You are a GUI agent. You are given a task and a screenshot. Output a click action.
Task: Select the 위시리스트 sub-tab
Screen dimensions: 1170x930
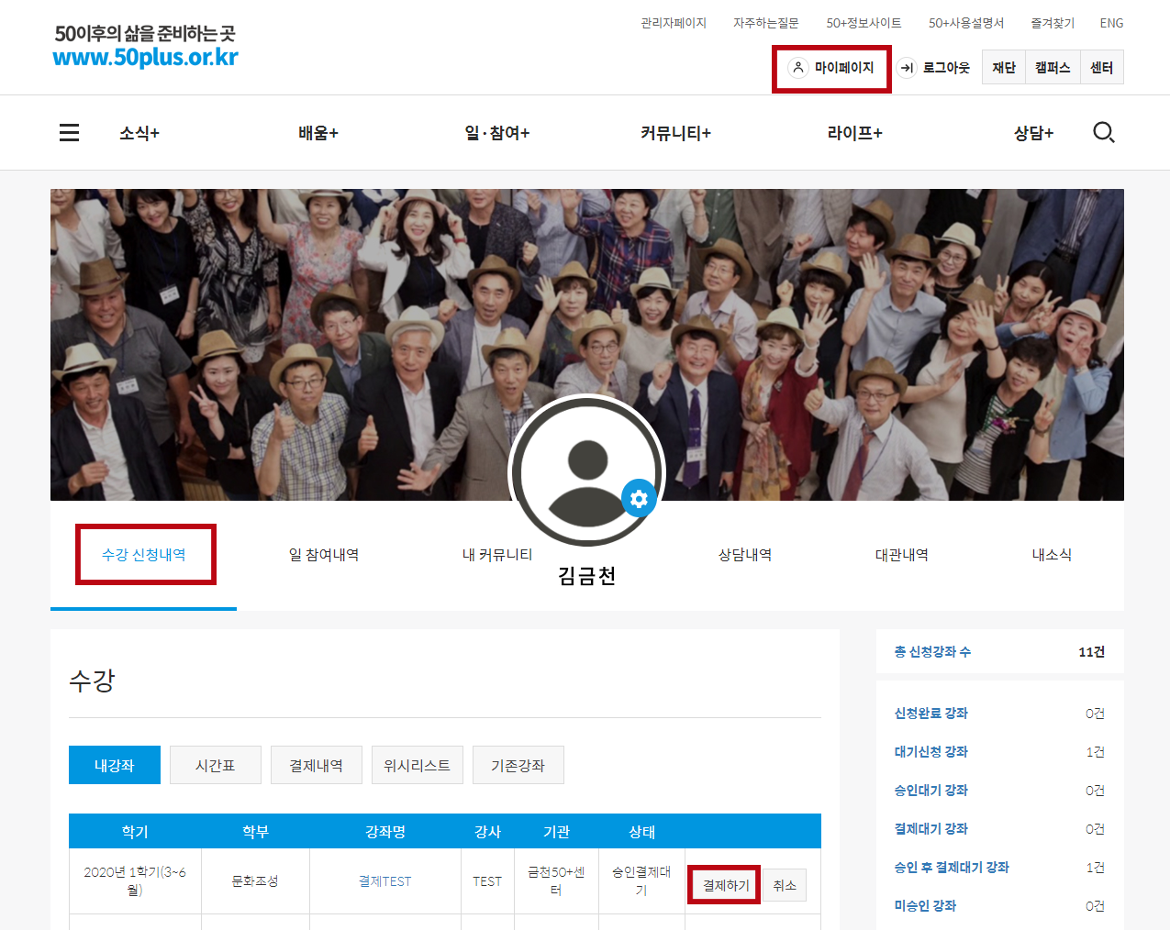click(417, 765)
